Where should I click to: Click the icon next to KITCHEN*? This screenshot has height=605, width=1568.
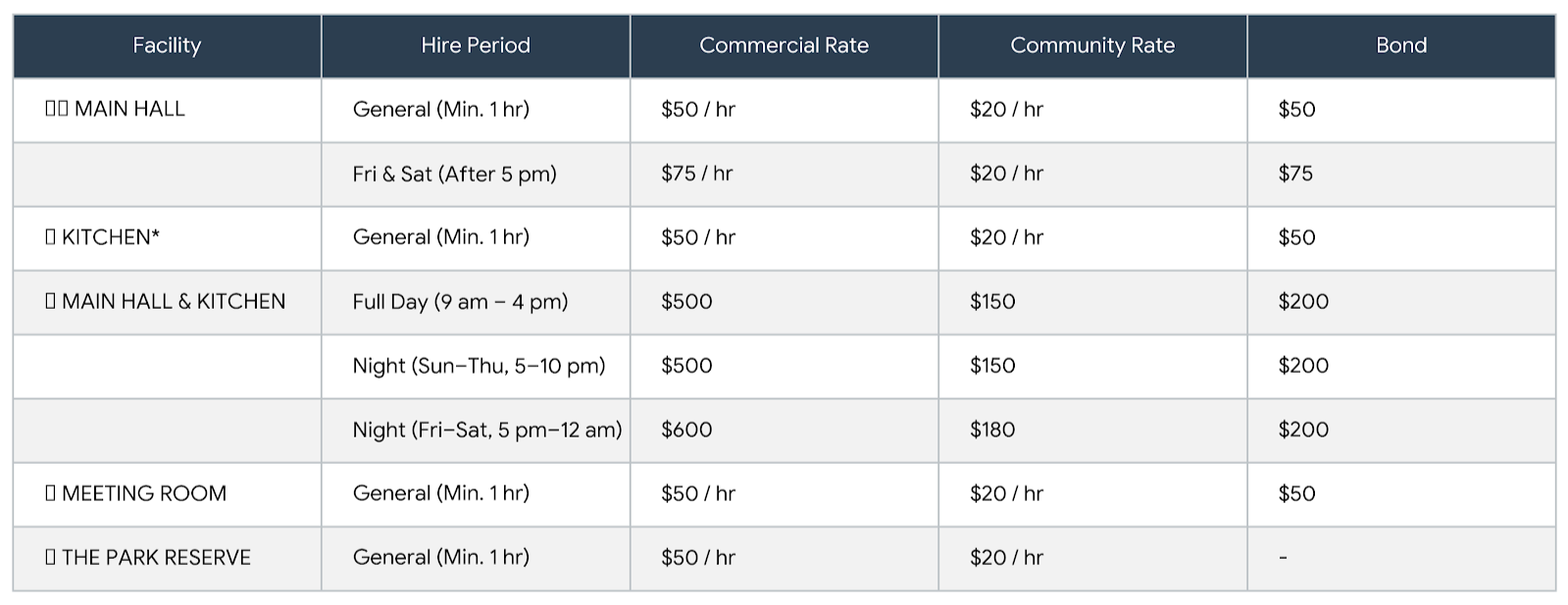(x=51, y=237)
